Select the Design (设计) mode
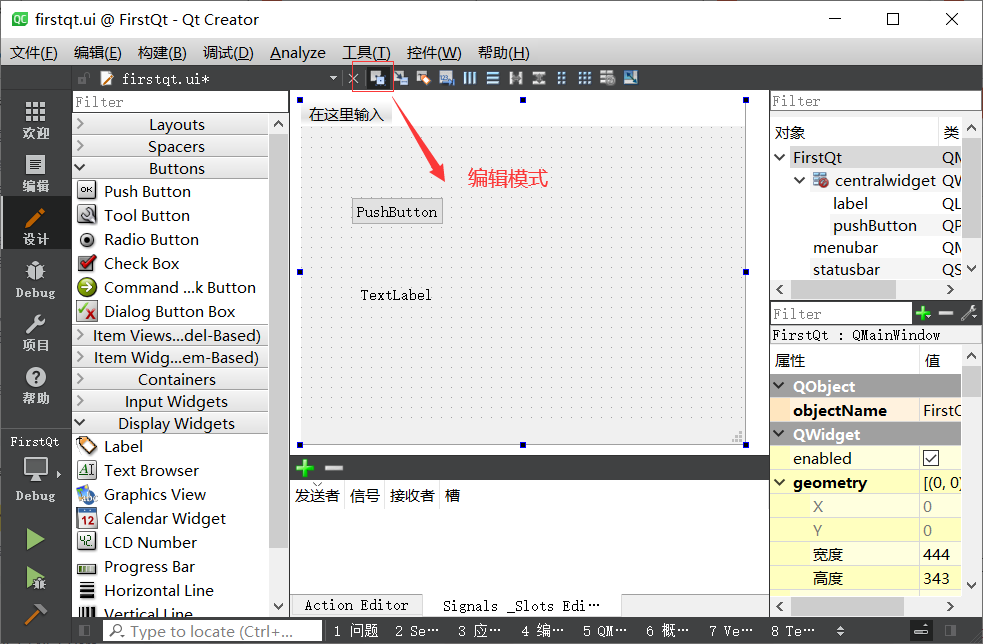Viewport: 983px width, 644px height. [35, 224]
